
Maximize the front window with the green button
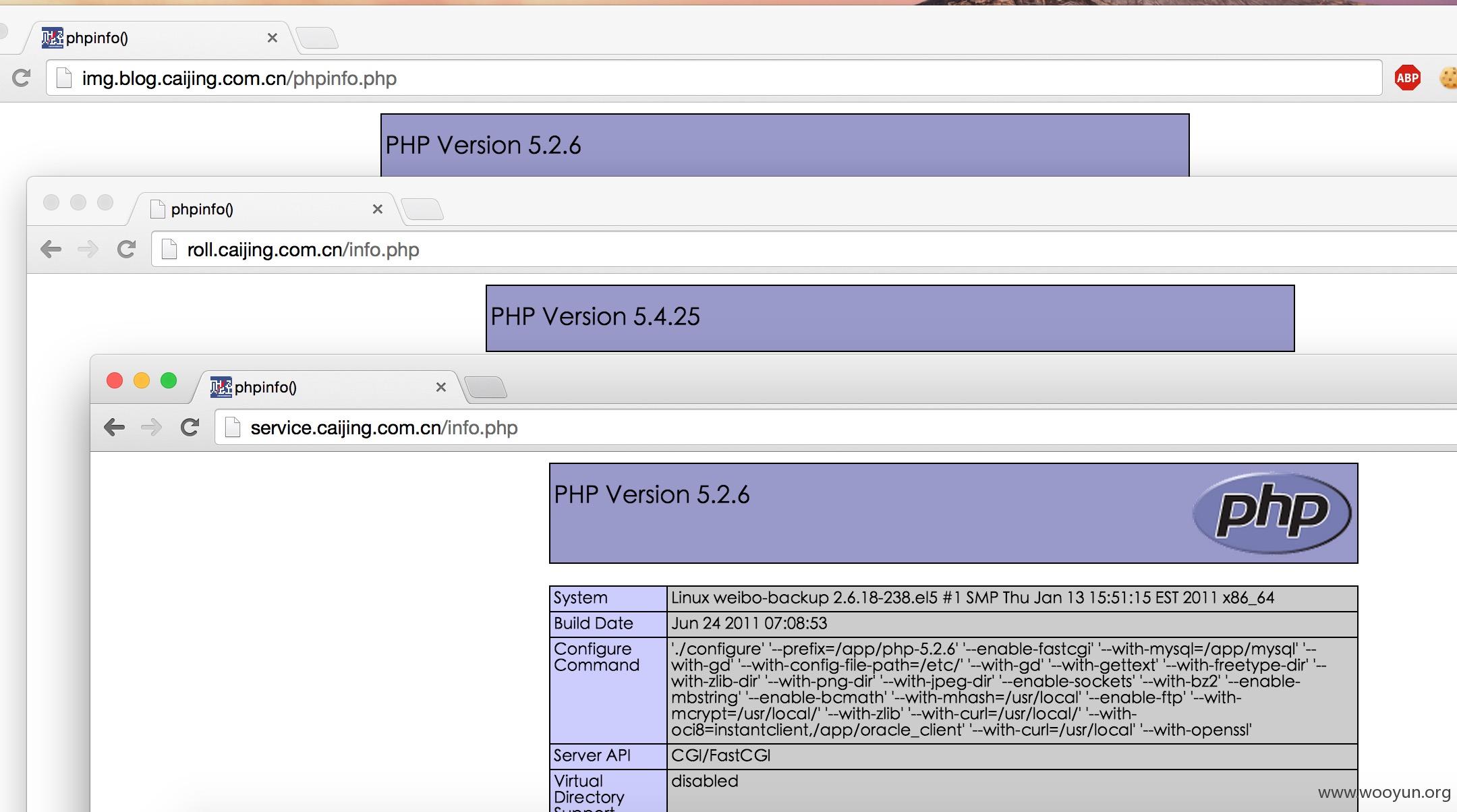[x=169, y=380]
